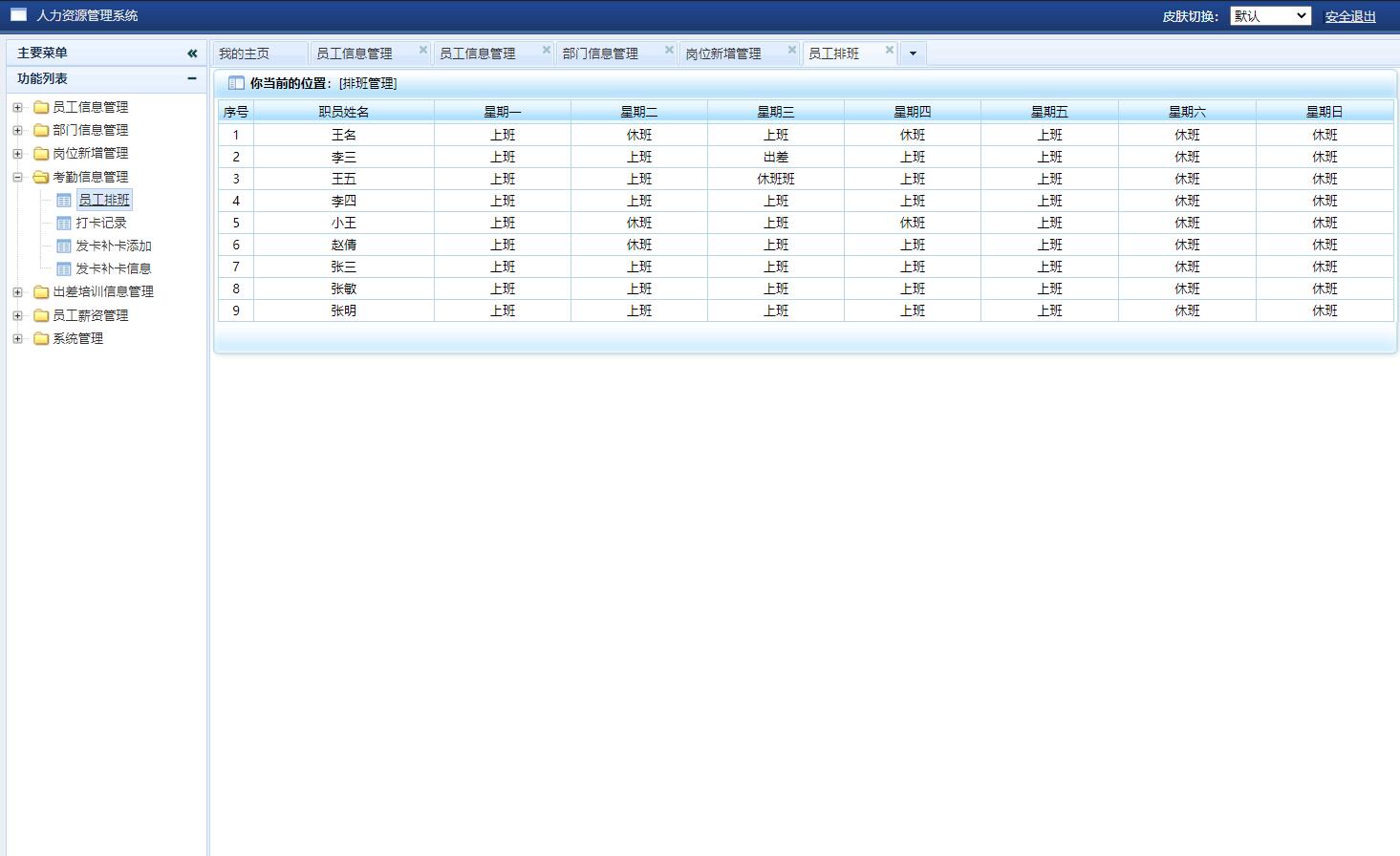
Task: Select employee name 李三 in the table
Action: [x=344, y=157]
